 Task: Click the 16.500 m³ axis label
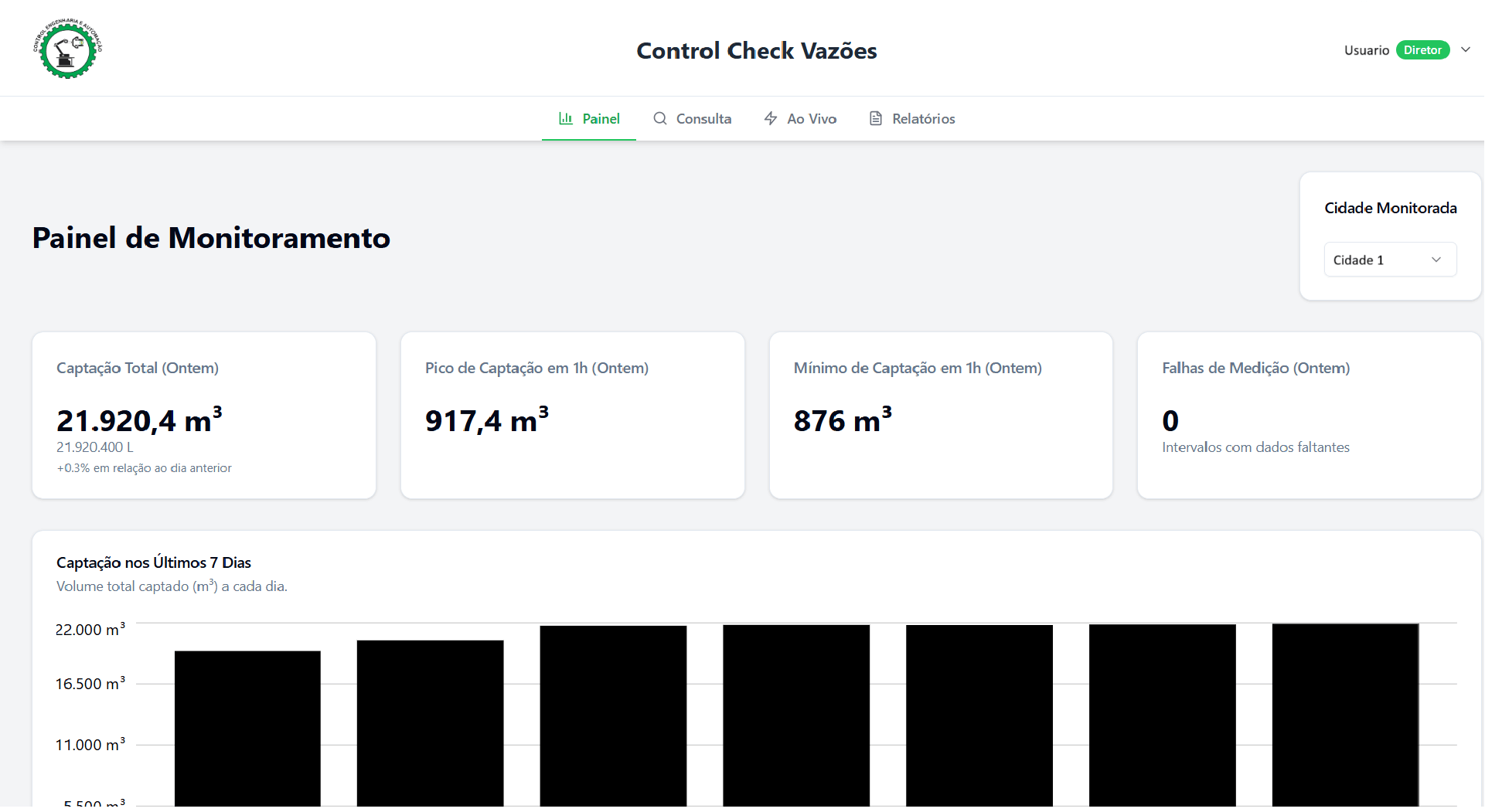tap(90, 684)
